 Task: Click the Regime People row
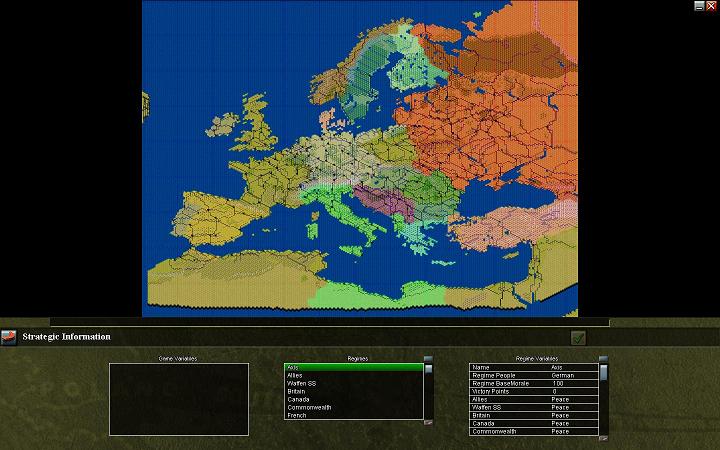[533, 375]
